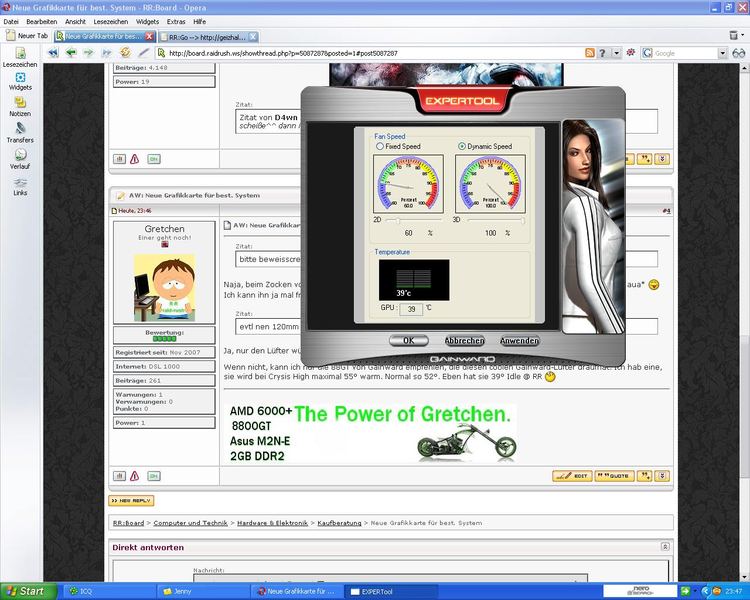
Task: Collapse the Direkt antworten section
Action: tap(665, 546)
